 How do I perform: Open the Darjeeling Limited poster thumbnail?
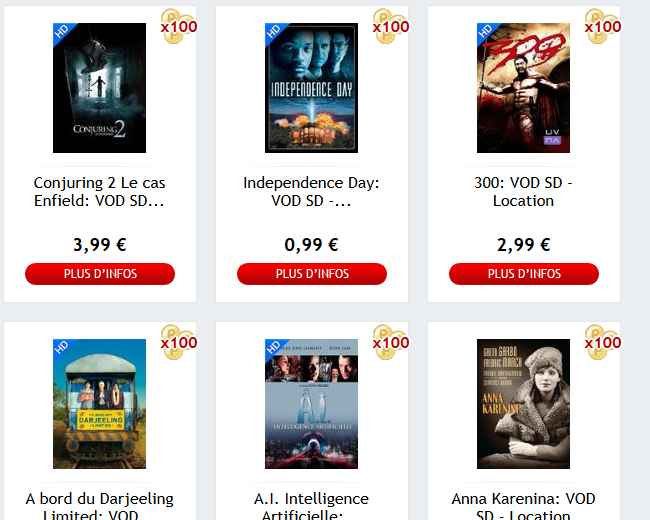pos(99,404)
